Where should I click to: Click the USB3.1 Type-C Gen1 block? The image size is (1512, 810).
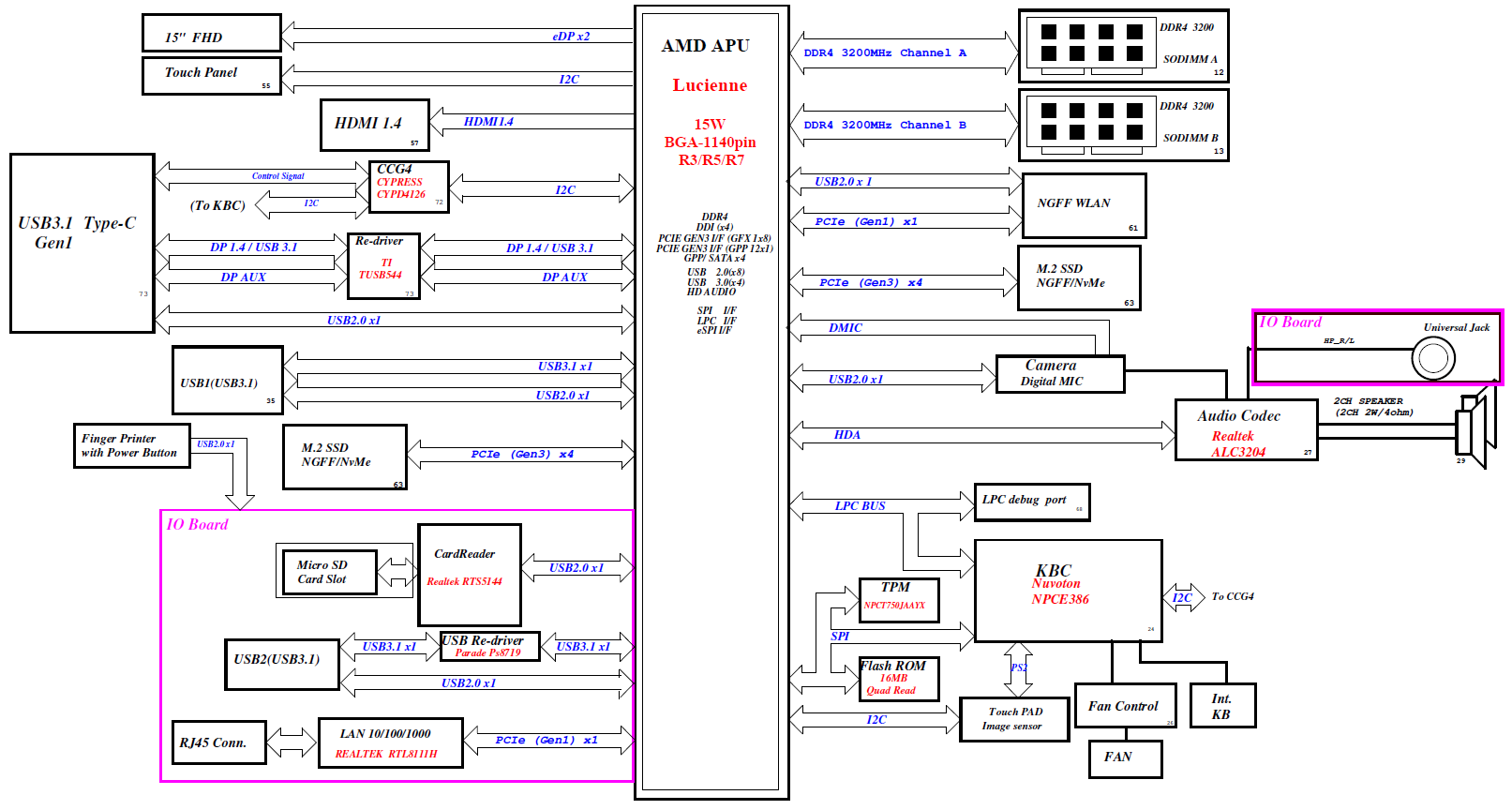82,243
